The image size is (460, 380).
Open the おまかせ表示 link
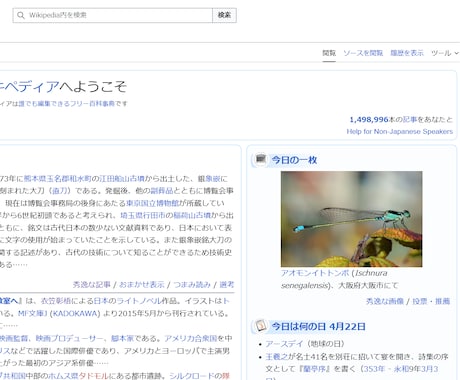[x=142, y=285]
